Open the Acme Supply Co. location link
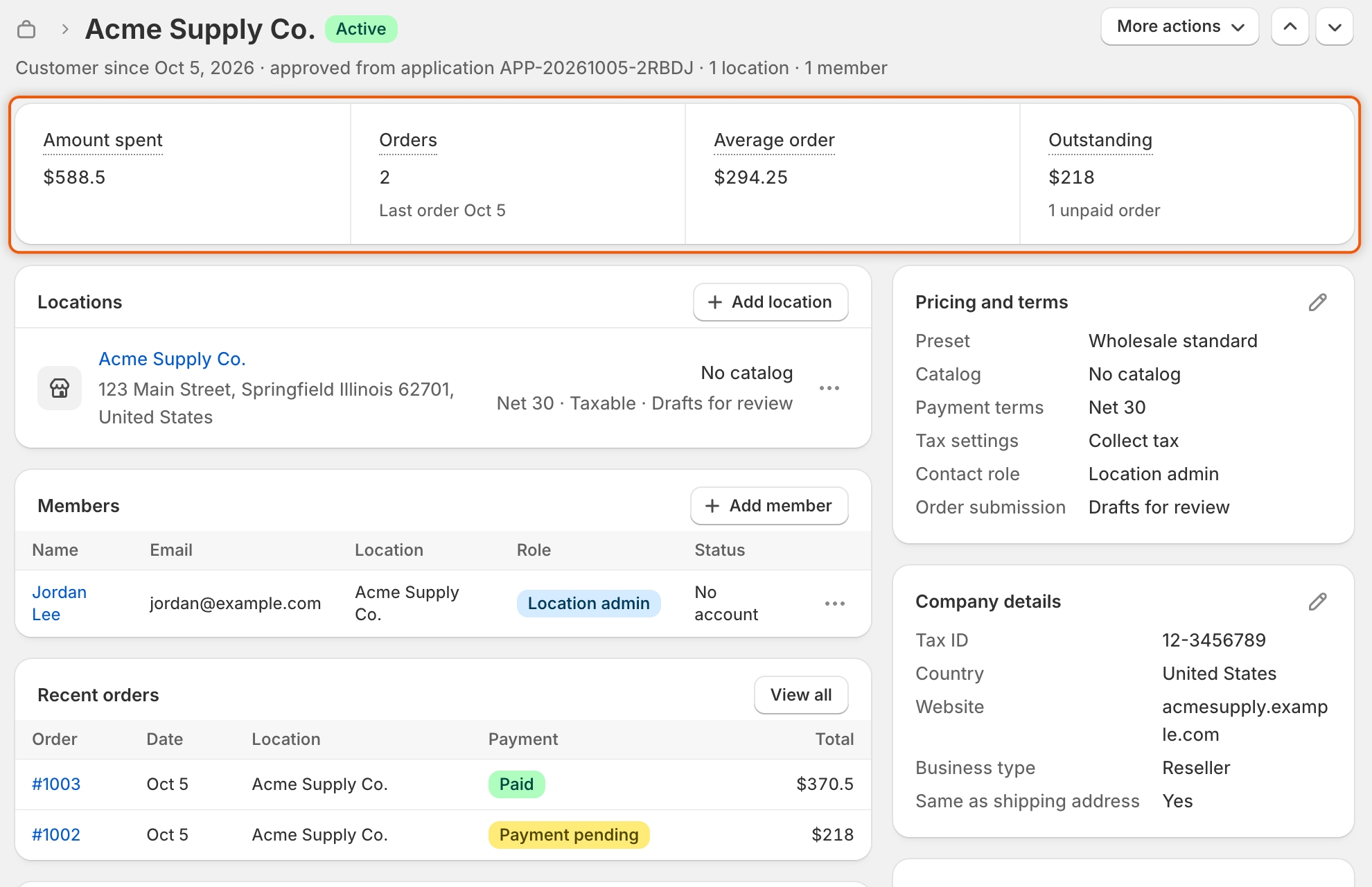Viewport: 1372px width, 887px height. click(173, 359)
